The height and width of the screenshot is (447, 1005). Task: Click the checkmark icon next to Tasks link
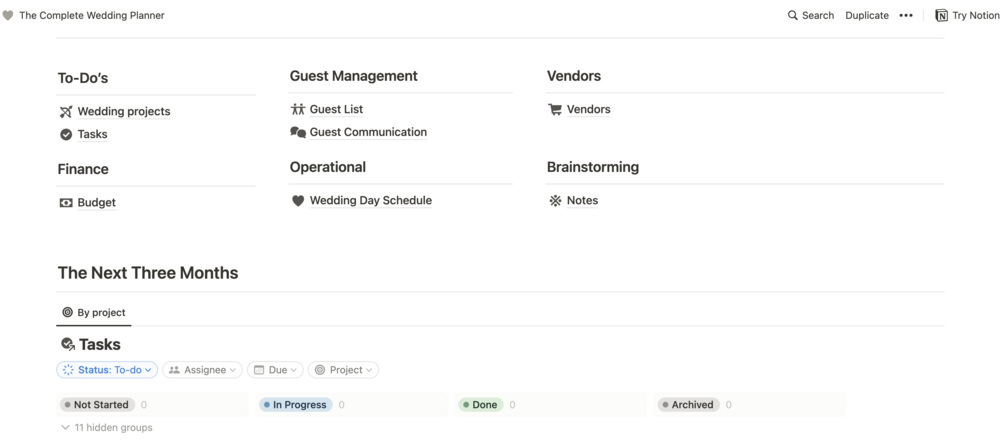click(x=66, y=134)
